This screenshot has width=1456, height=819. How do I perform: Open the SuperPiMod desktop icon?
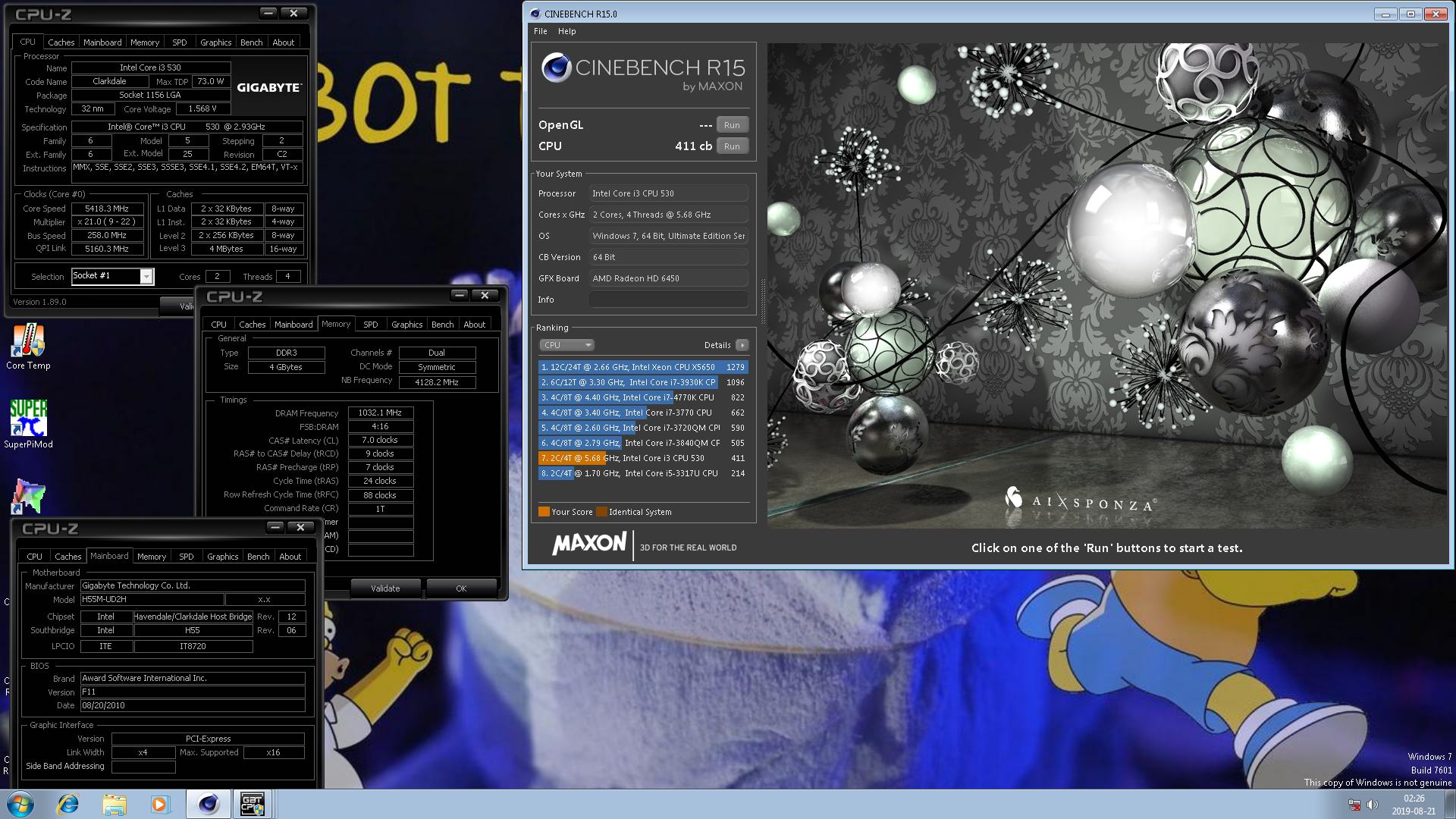pos(28,424)
